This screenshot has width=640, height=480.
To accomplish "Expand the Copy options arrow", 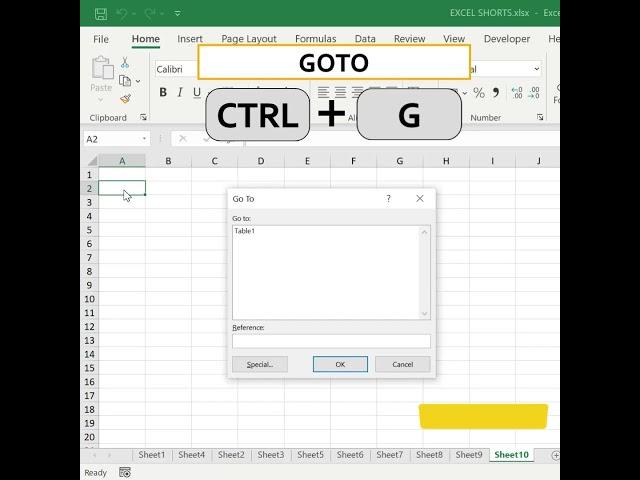I will point(138,81).
